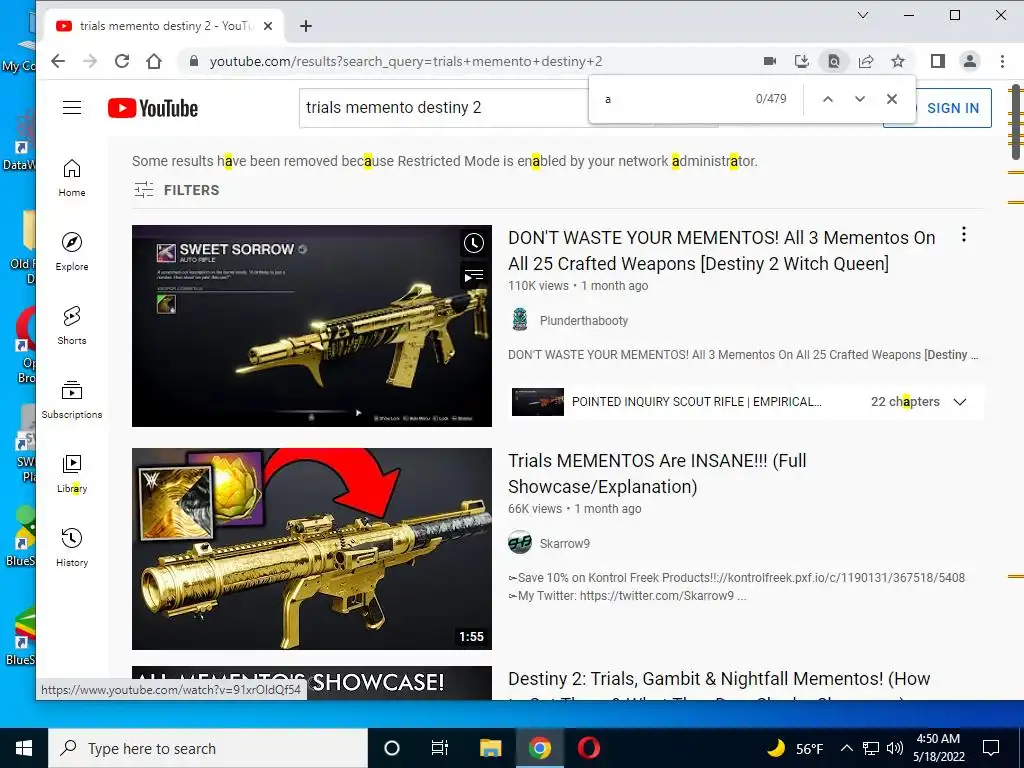Close the YouTube browser tab
This screenshot has height=768, width=1024.
268,26
